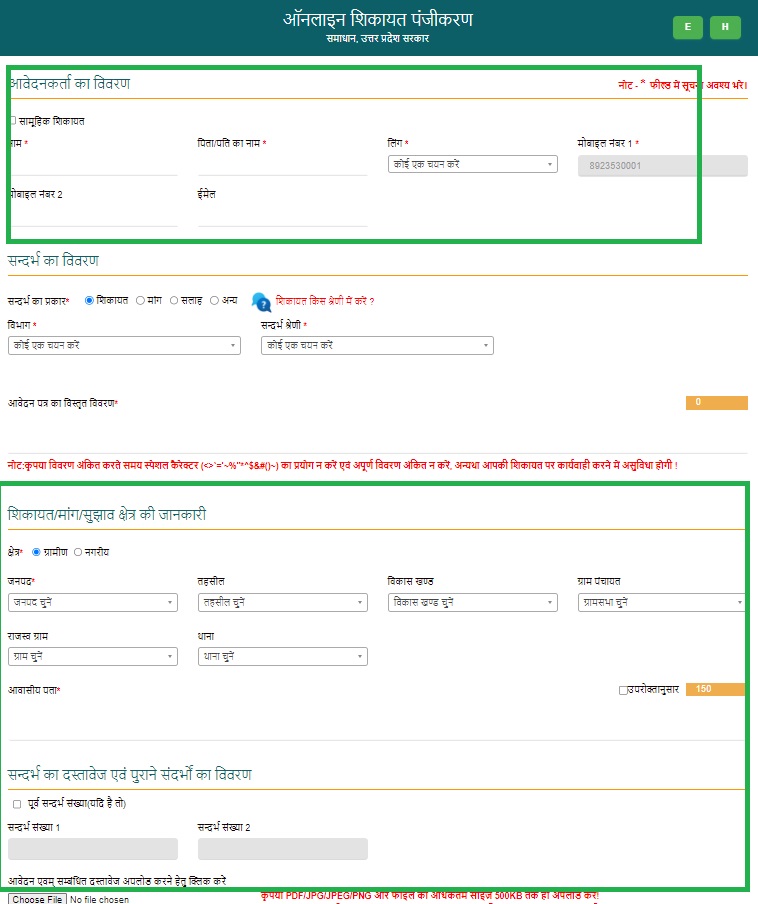The height and width of the screenshot is (904, 758).
Task: Open the ग्रामसभा चुनें dropdown
Action: pyautogui.click(x=661, y=602)
